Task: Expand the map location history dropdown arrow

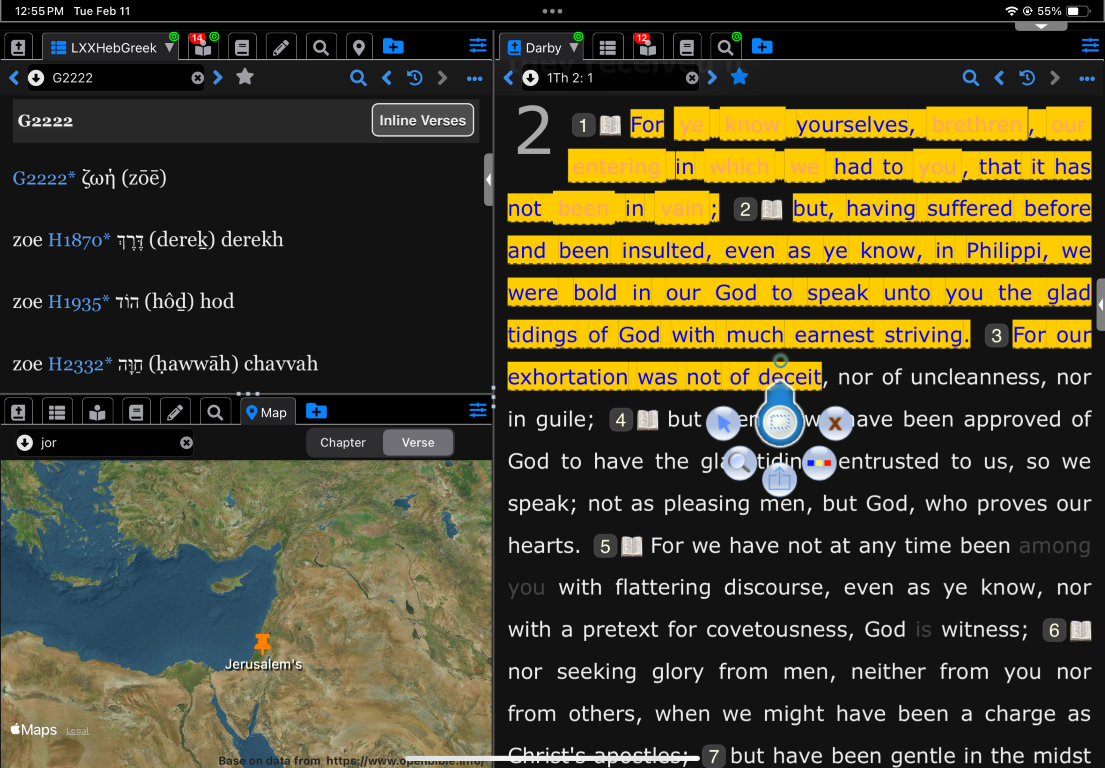Action: [25, 443]
